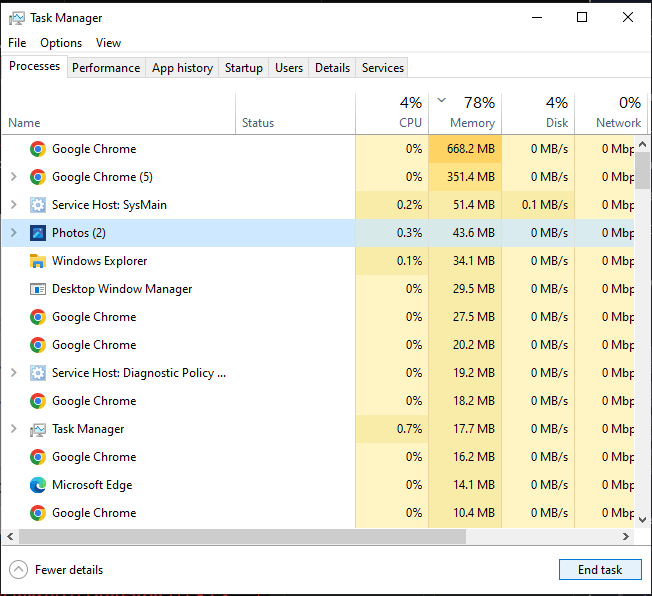Screen dimensions: 652x596
Task: Click the Task Manager title bar icon
Action: pos(17,18)
